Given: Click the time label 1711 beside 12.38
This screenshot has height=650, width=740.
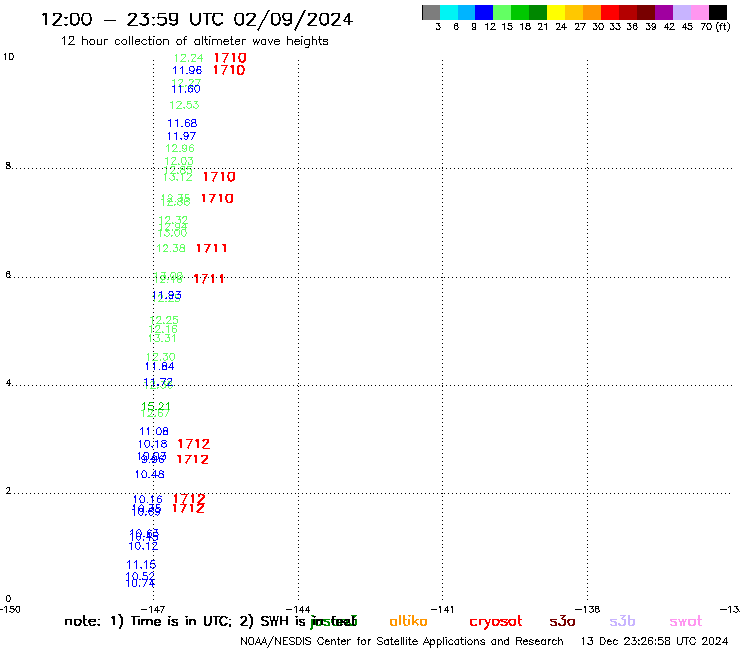Looking at the screenshot, I should [x=211, y=248].
